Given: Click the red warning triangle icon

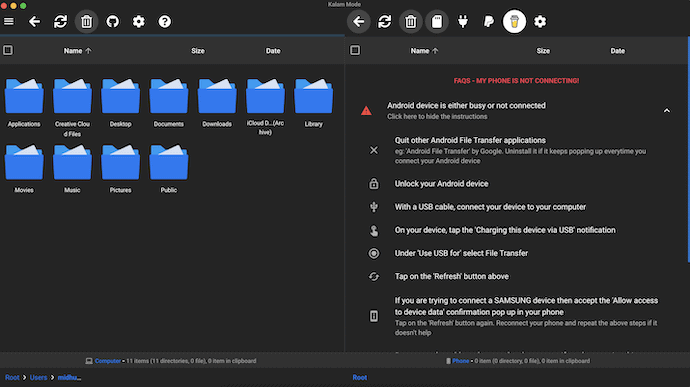Looking at the screenshot, I should coord(366,111).
